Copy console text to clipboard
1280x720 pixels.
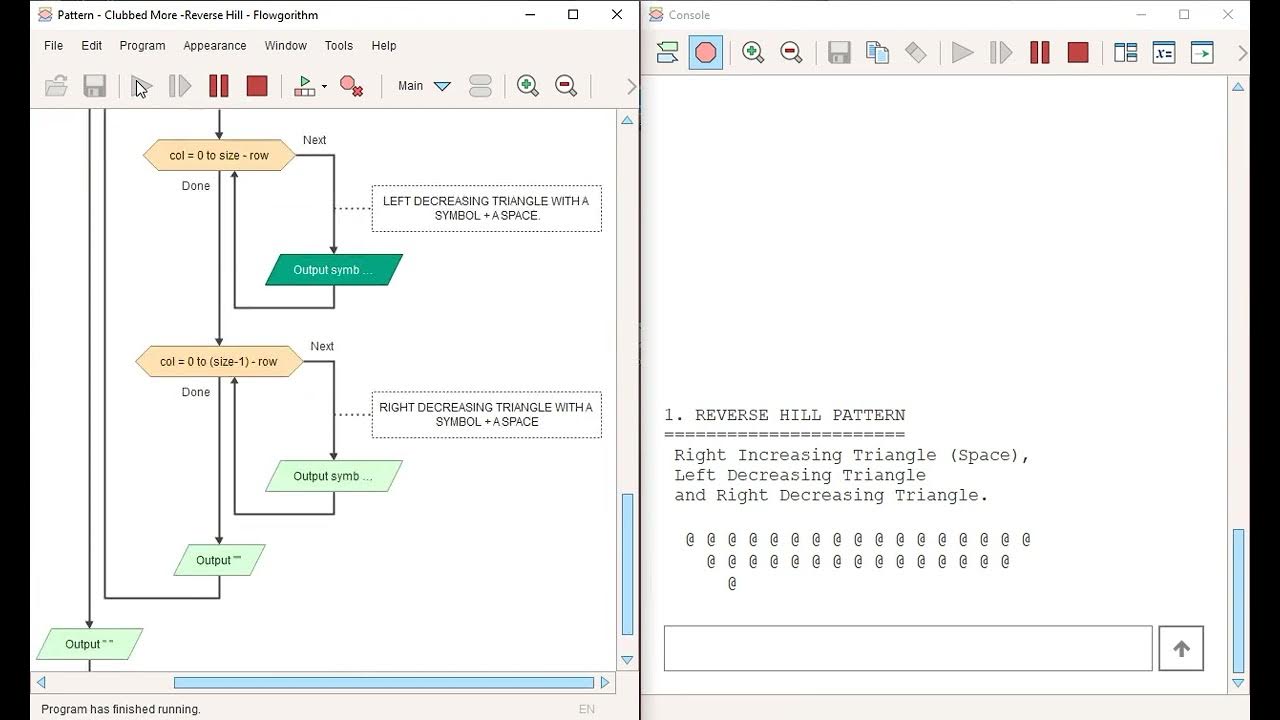pos(877,53)
